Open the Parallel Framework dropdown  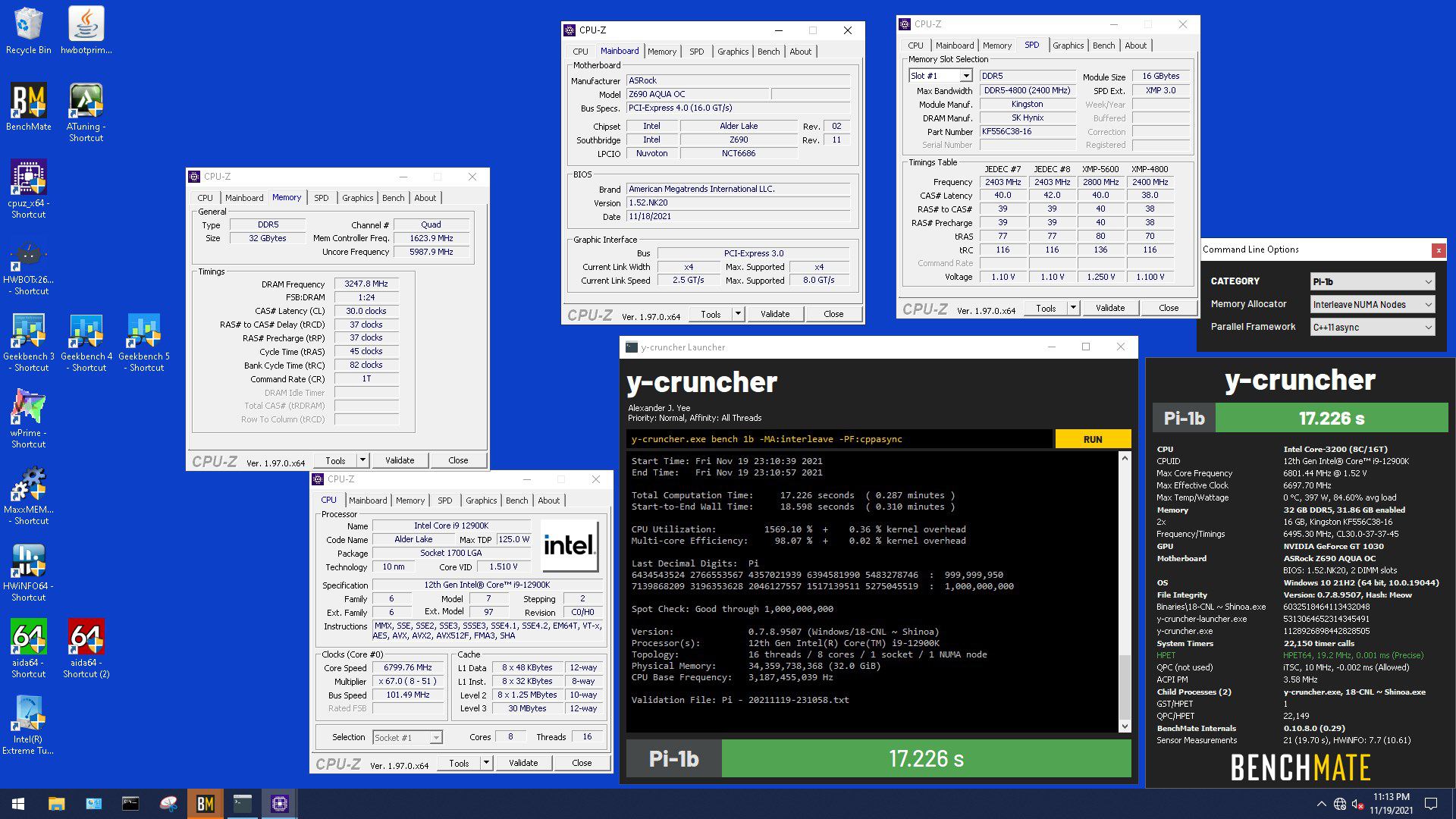click(x=1373, y=327)
